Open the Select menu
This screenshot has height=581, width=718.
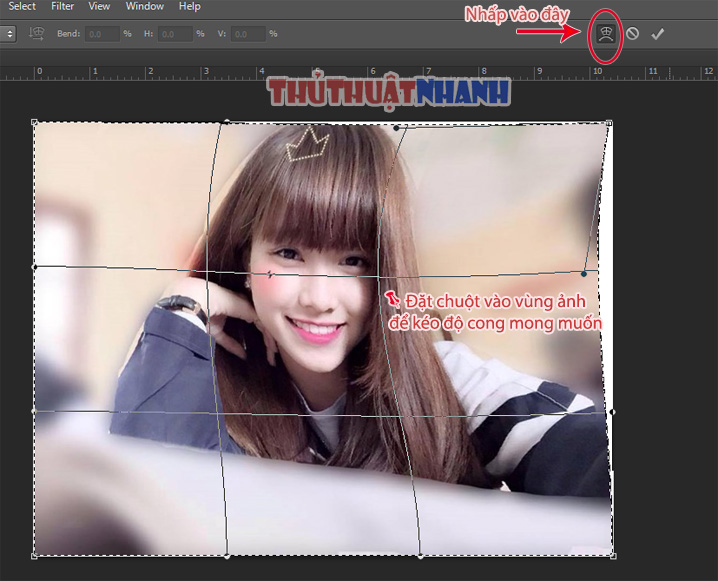coord(22,6)
